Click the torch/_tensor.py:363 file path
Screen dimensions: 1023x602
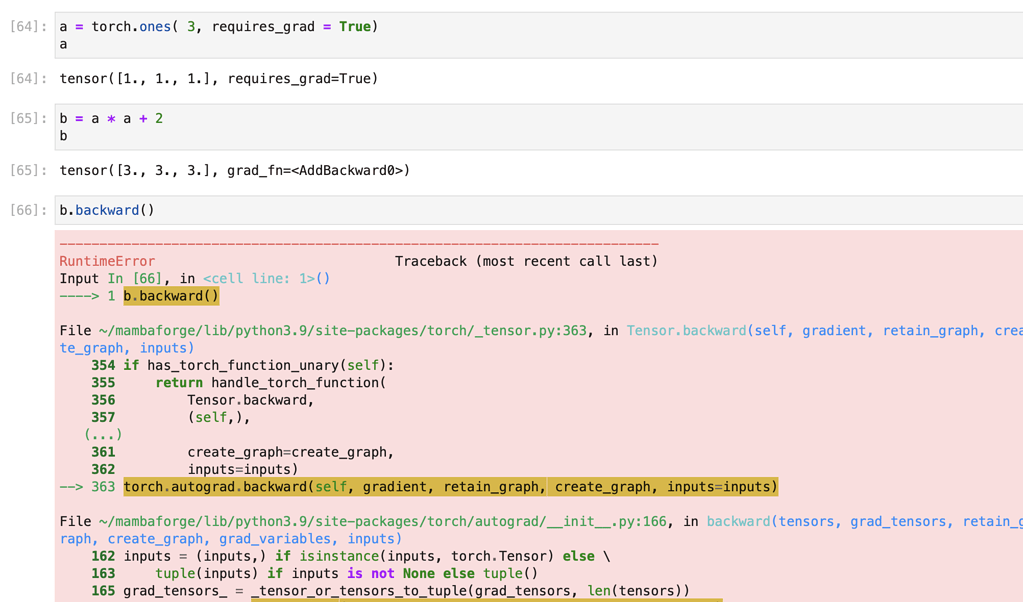pos(342,331)
